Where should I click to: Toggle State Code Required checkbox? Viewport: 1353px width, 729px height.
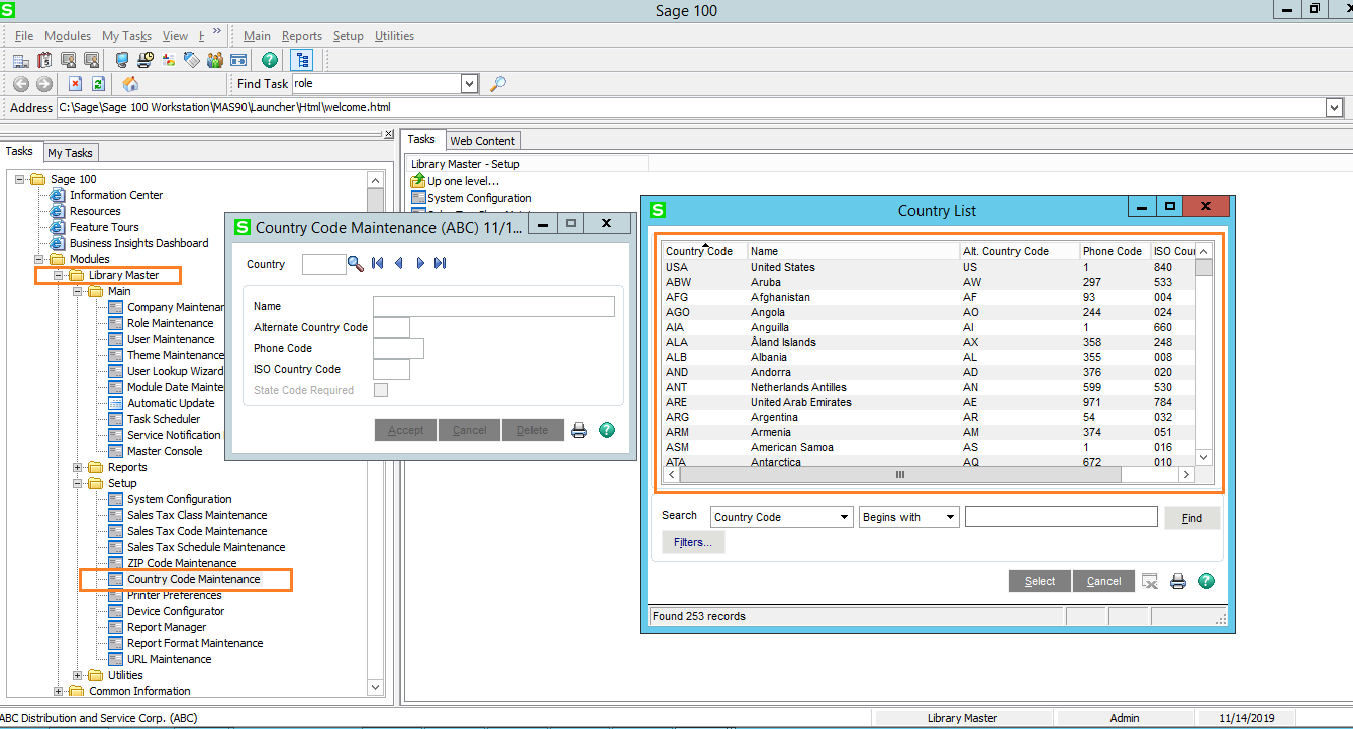pos(381,390)
